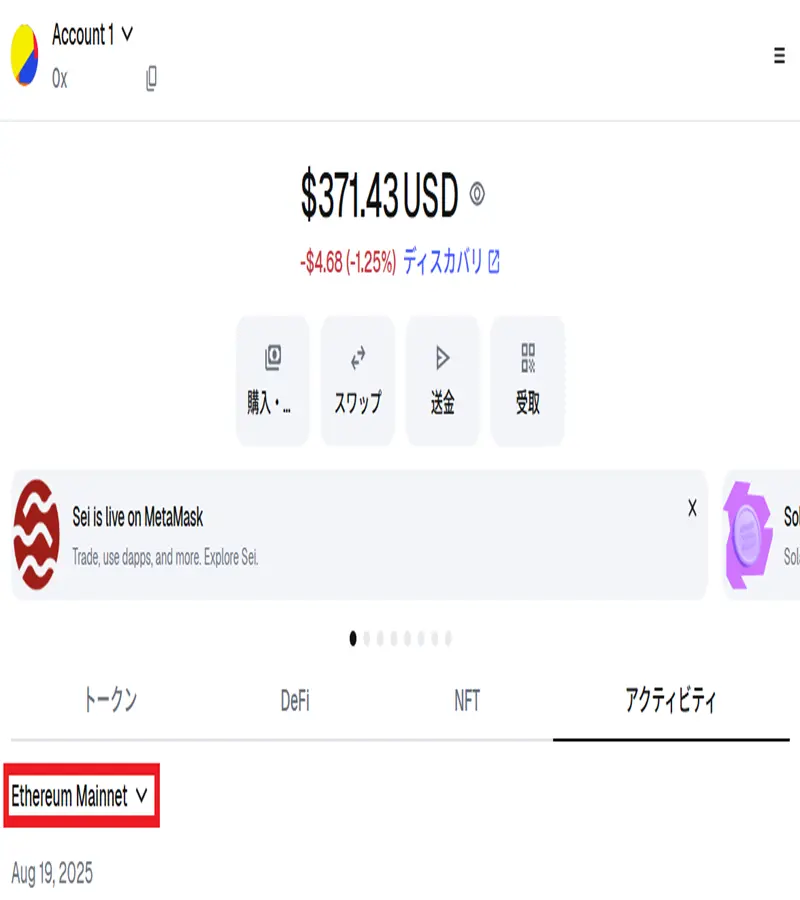Switch to the NFT tab
This screenshot has height=900, width=800.
click(x=467, y=701)
